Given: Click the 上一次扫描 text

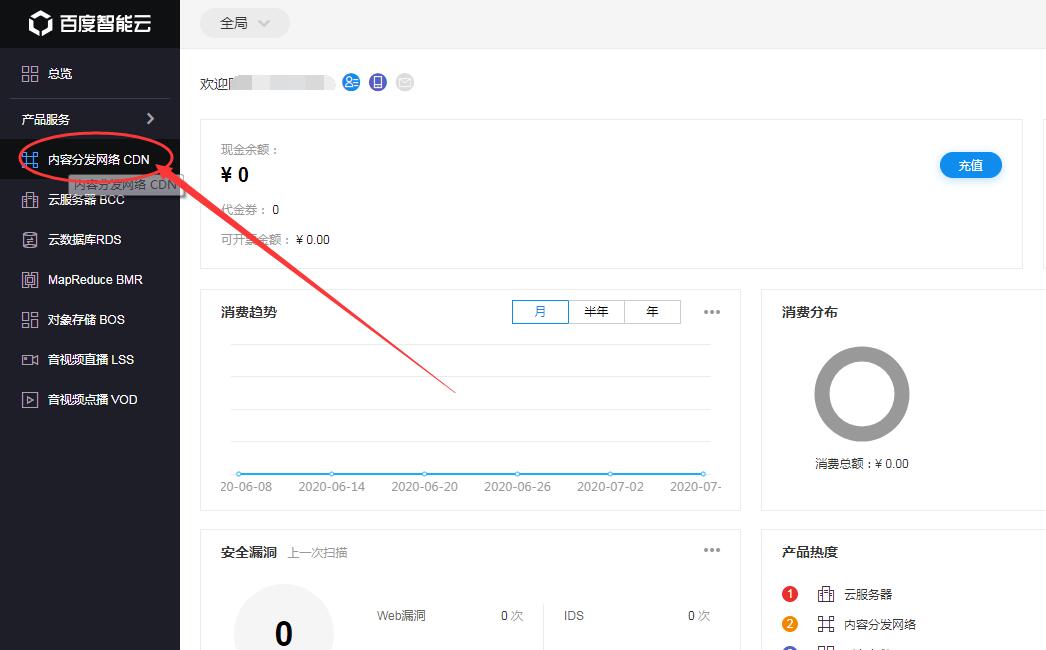Looking at the screenshot, I should 318,553.
